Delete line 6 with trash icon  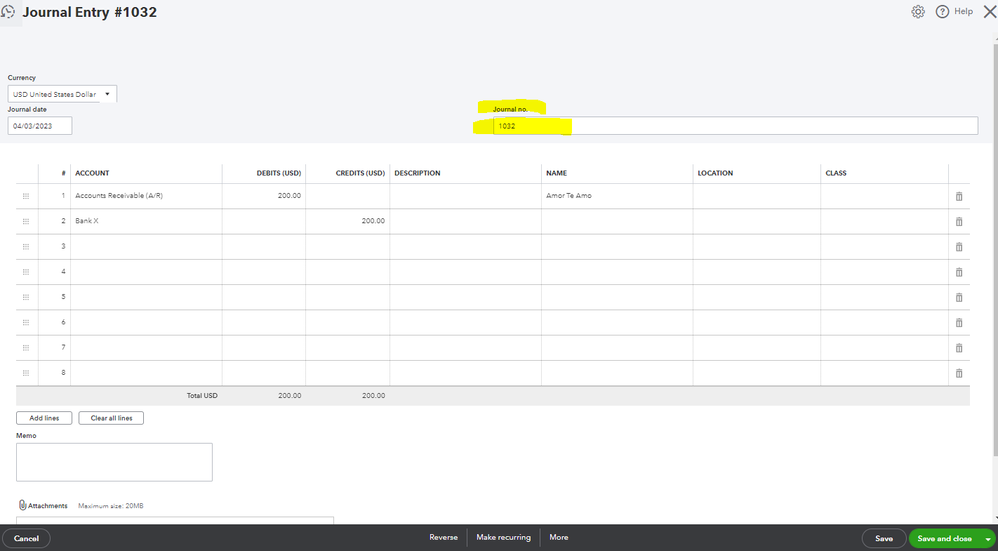[x=959, y=323]
